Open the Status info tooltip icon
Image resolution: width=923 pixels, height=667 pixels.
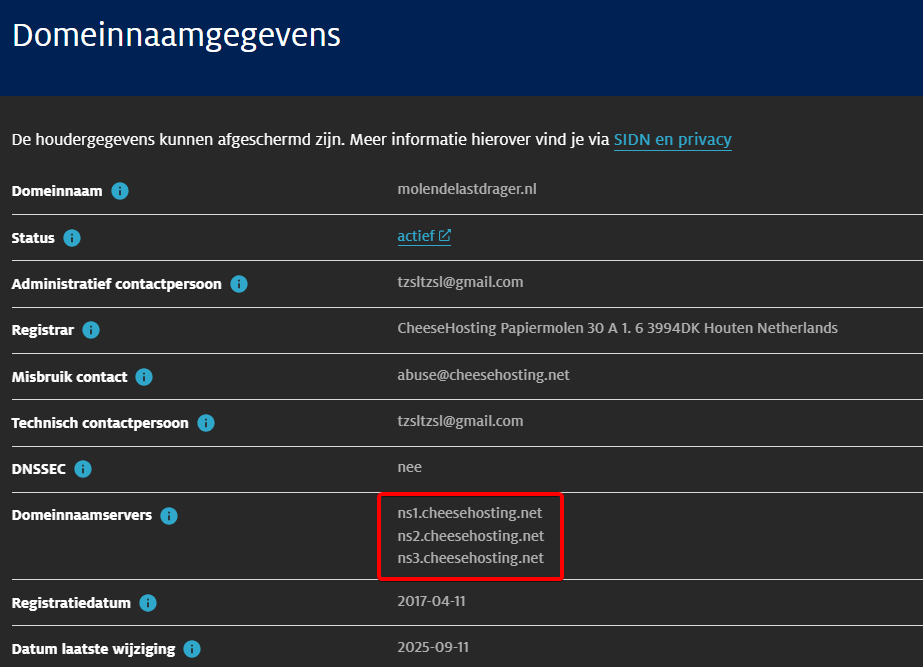(72, 238)
